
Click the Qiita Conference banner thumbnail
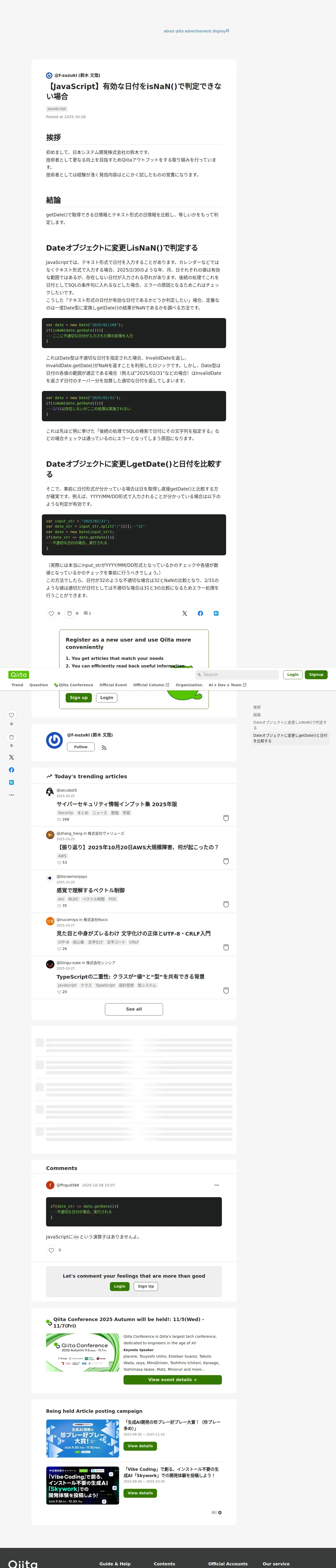(82, 1352)
